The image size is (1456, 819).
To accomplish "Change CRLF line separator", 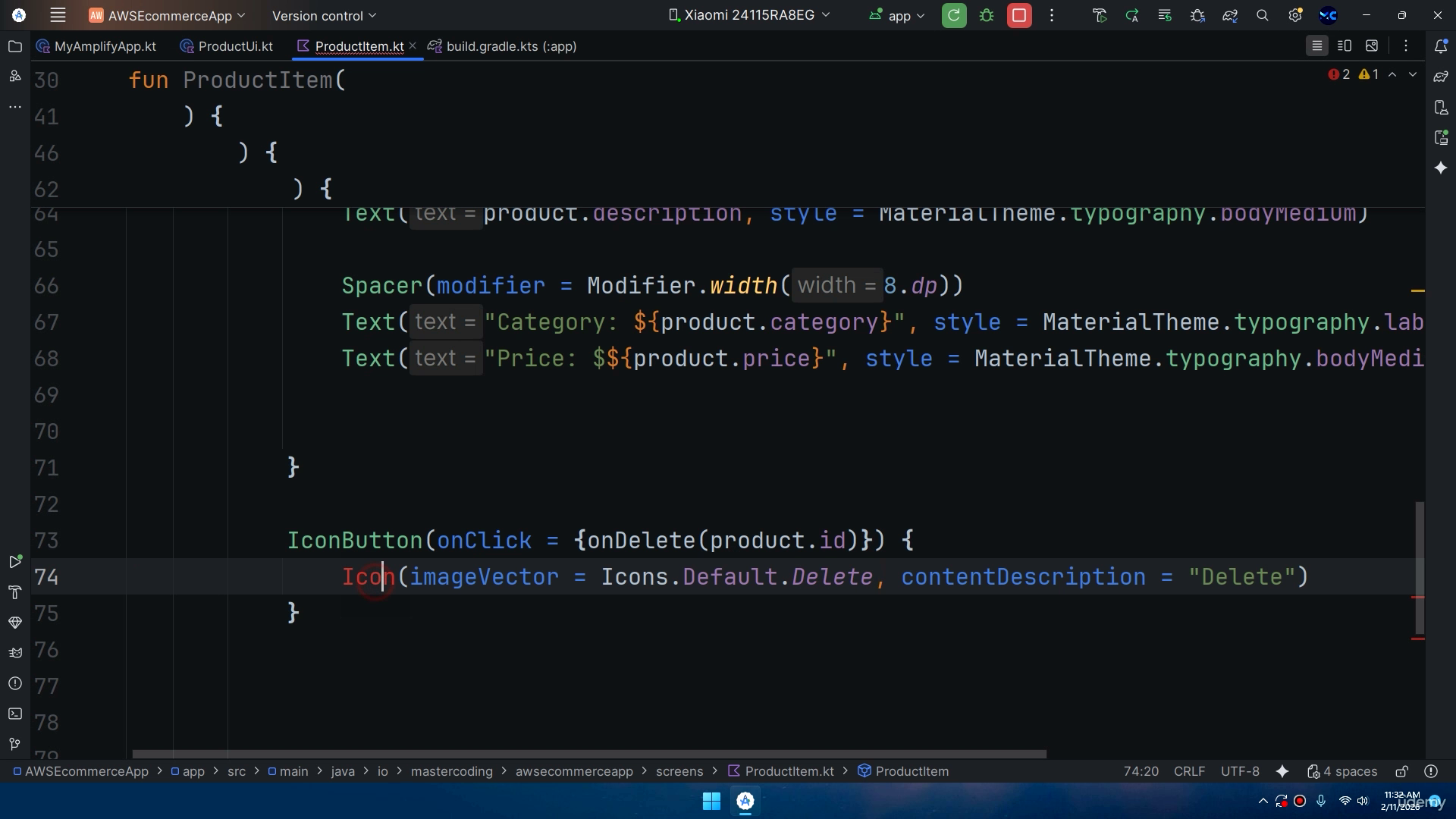I will [1189, 771].
